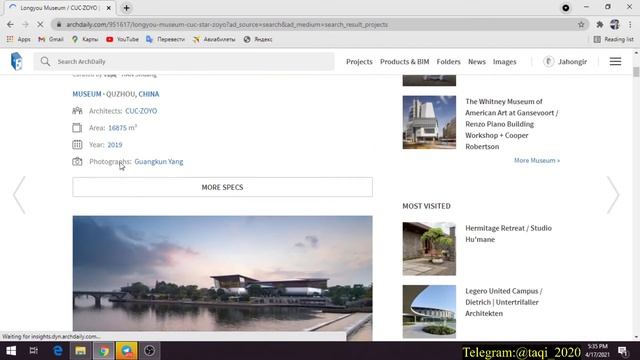Open Яндекс bookmark
Image resolution: width=640 pixels, height=360 pixels.
(258, 39)
